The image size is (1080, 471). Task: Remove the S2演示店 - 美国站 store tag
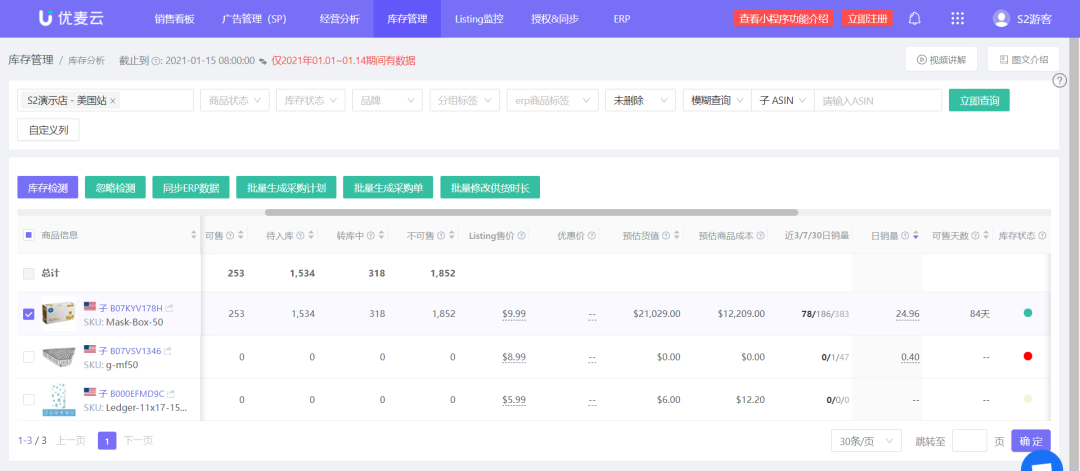(x=113, y=101)
